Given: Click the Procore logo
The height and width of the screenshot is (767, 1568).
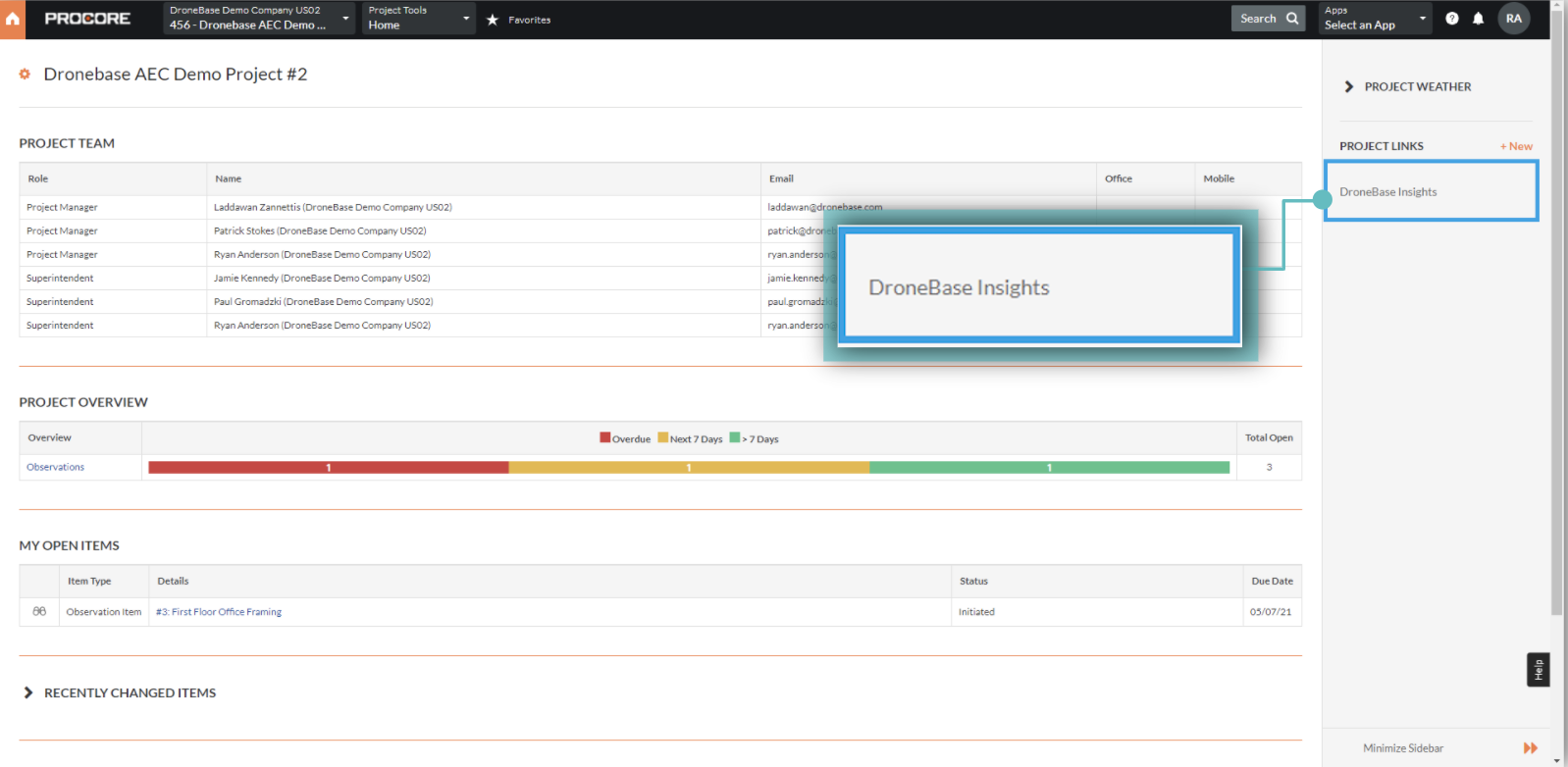Looking at the screenshot, I should click(x=87, y=19).
